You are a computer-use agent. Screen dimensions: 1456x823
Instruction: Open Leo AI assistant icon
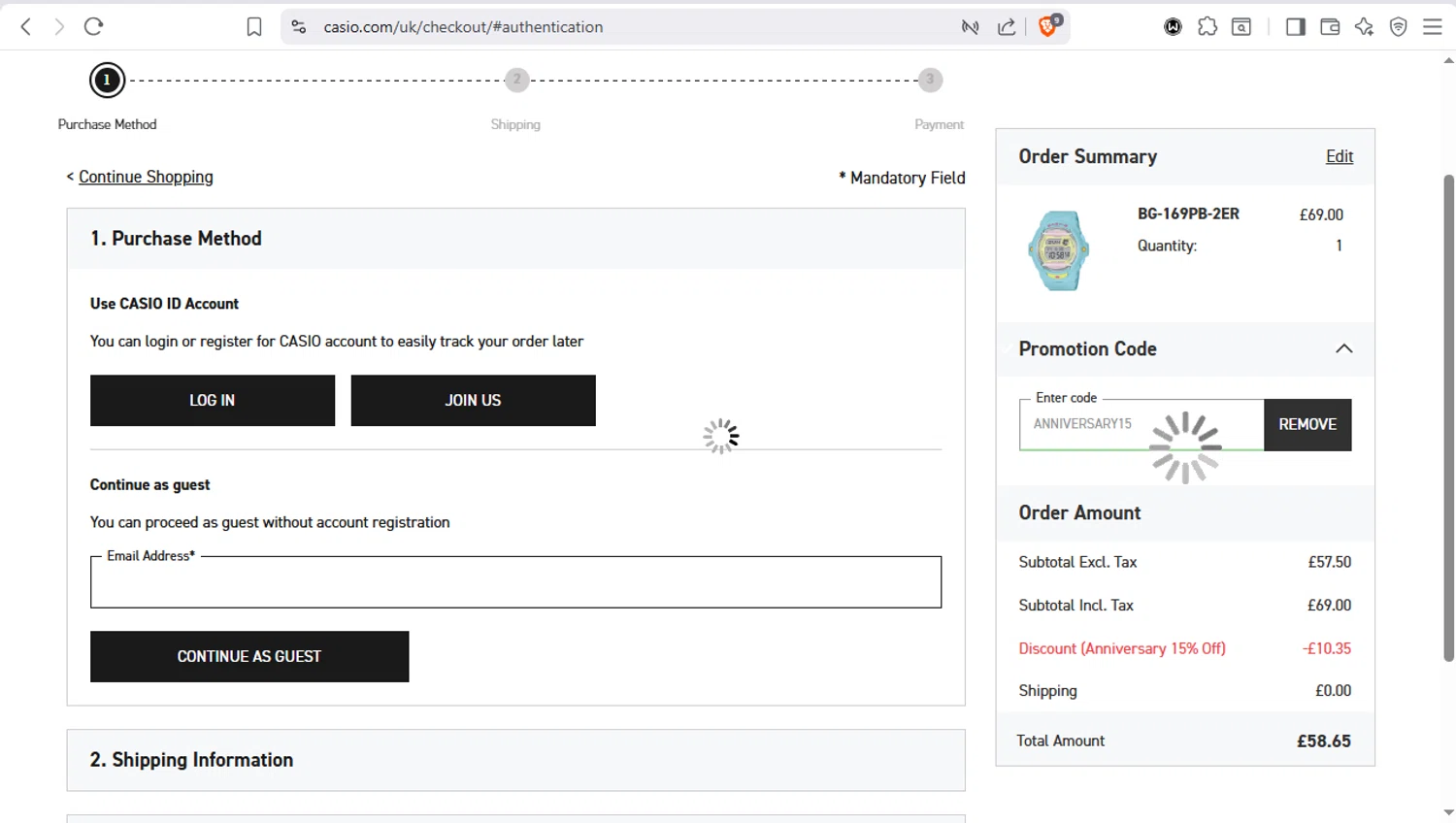click(x=1364, y=27)
